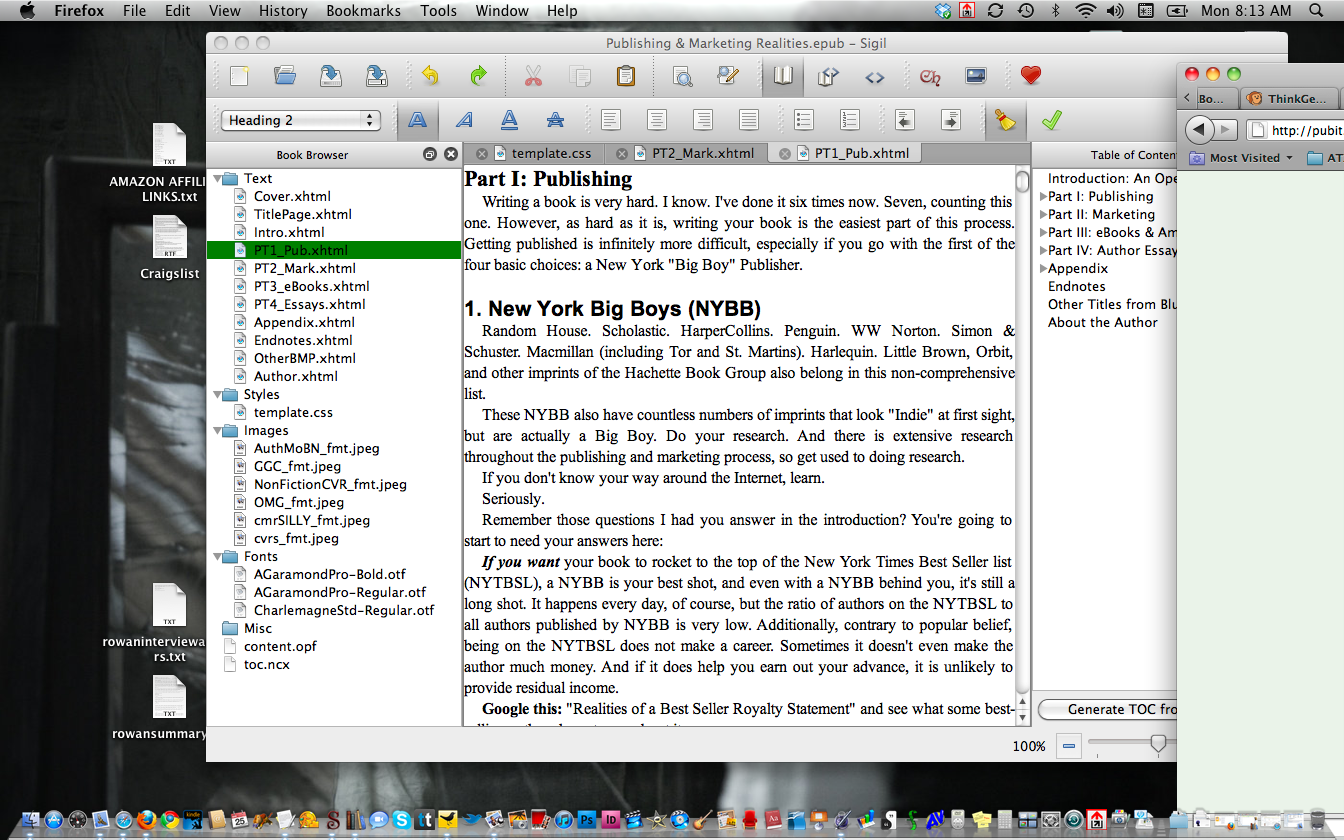Click the zoom out minus button

point(1069,746)
